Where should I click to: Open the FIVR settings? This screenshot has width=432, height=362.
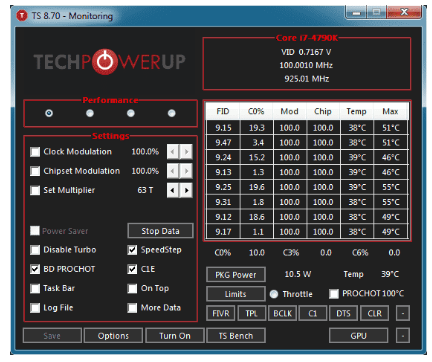pos(221,313)
